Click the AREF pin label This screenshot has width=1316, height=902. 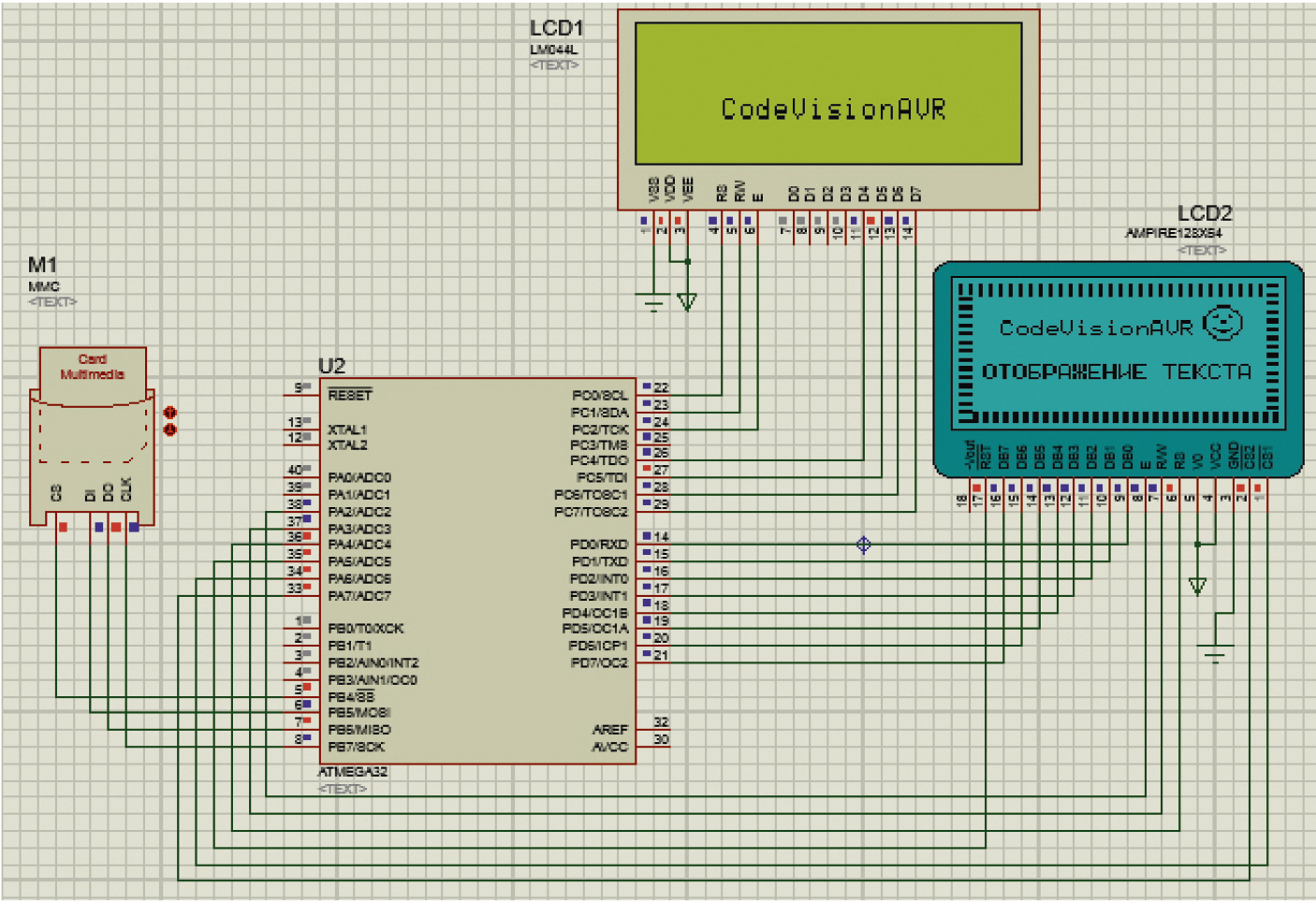coord(610,730)
